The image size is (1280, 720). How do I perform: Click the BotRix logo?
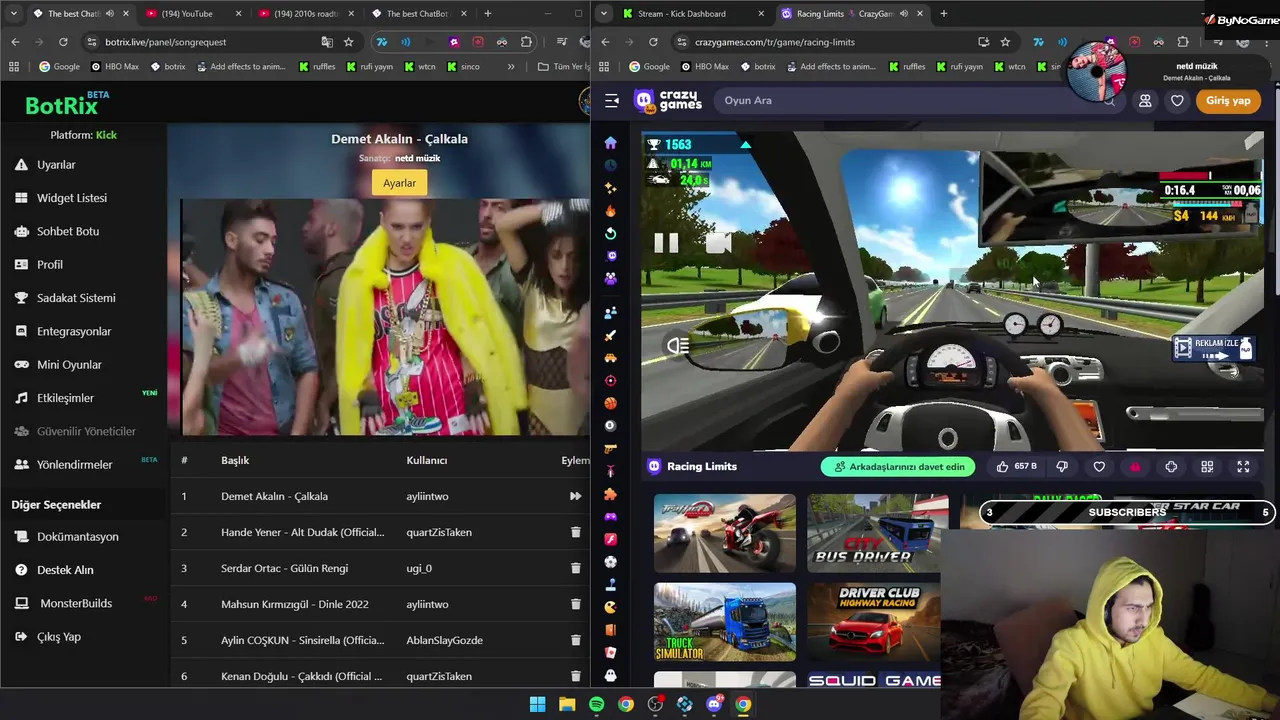[66, 105]
